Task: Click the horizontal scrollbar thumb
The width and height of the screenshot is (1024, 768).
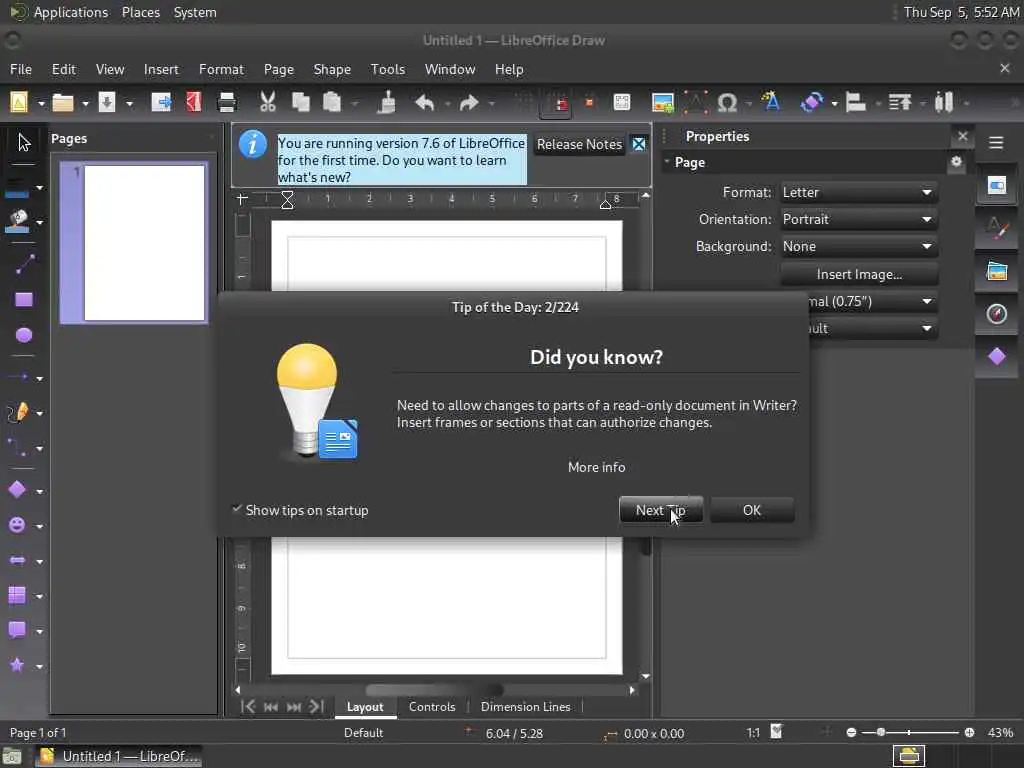Action: tap(434, 690)
